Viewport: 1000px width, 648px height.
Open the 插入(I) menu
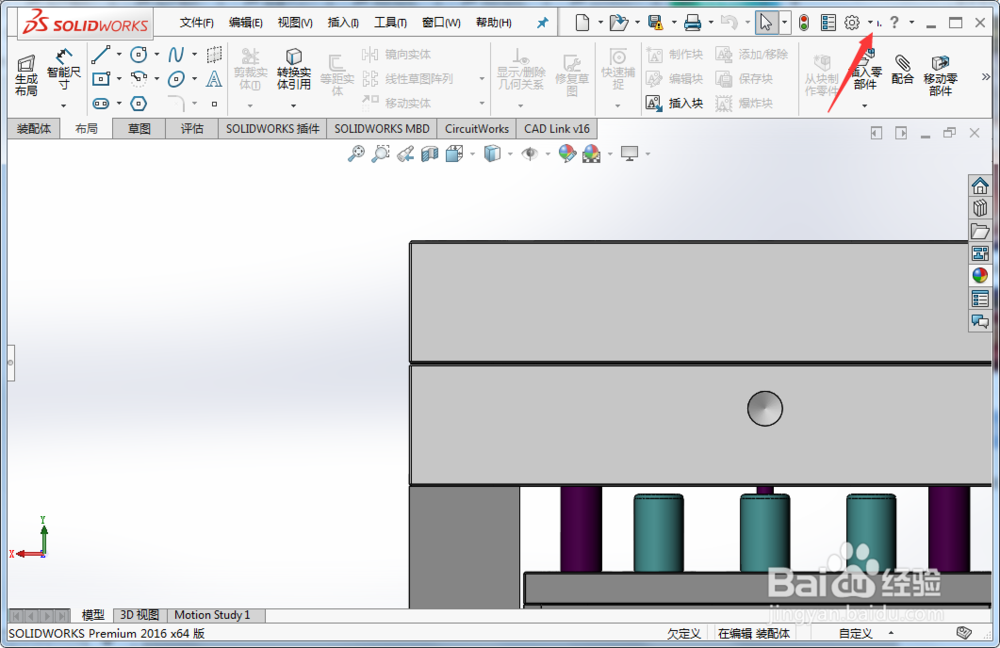[x=343, y=23]
